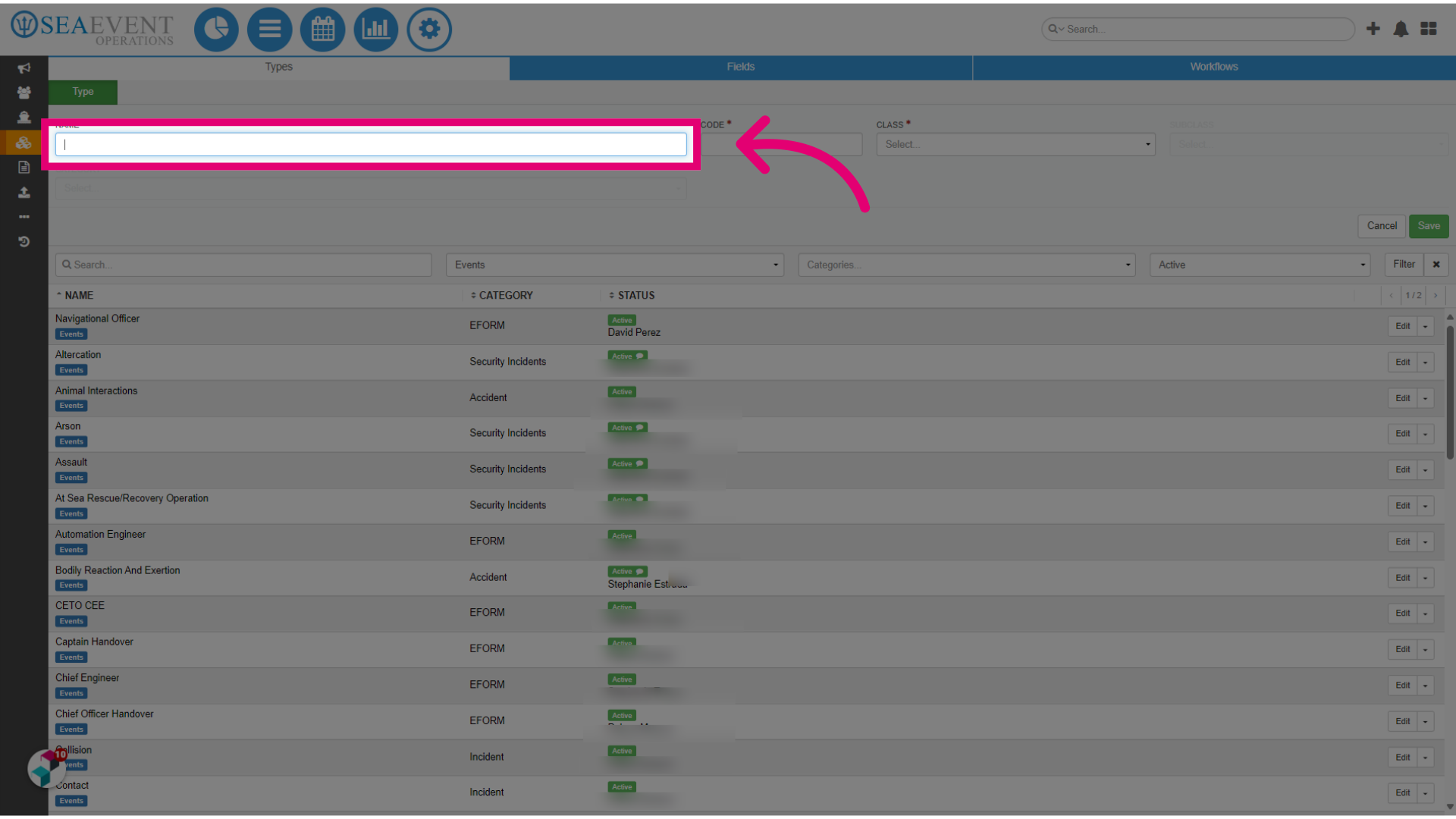Select the green Type sub-tab
1456x819 pixels.
[x=83, y=92]
